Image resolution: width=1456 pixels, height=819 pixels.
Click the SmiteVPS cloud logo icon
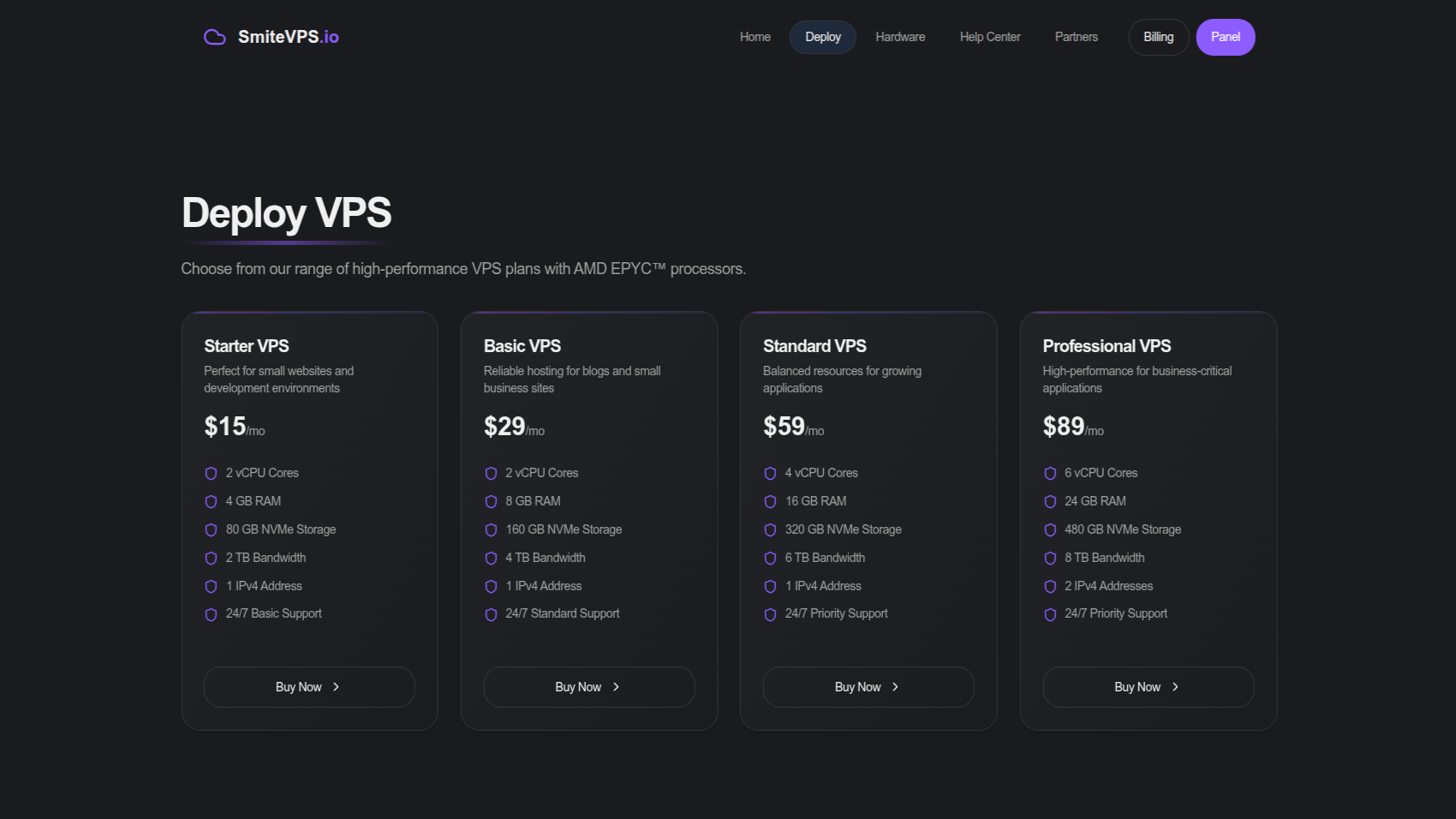click(x=214, y=37)
